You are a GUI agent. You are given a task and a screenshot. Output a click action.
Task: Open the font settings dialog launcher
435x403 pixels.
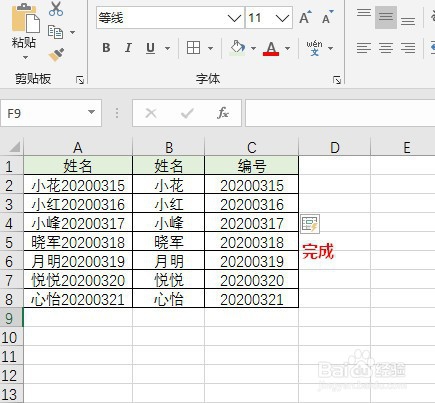(337, 80)
